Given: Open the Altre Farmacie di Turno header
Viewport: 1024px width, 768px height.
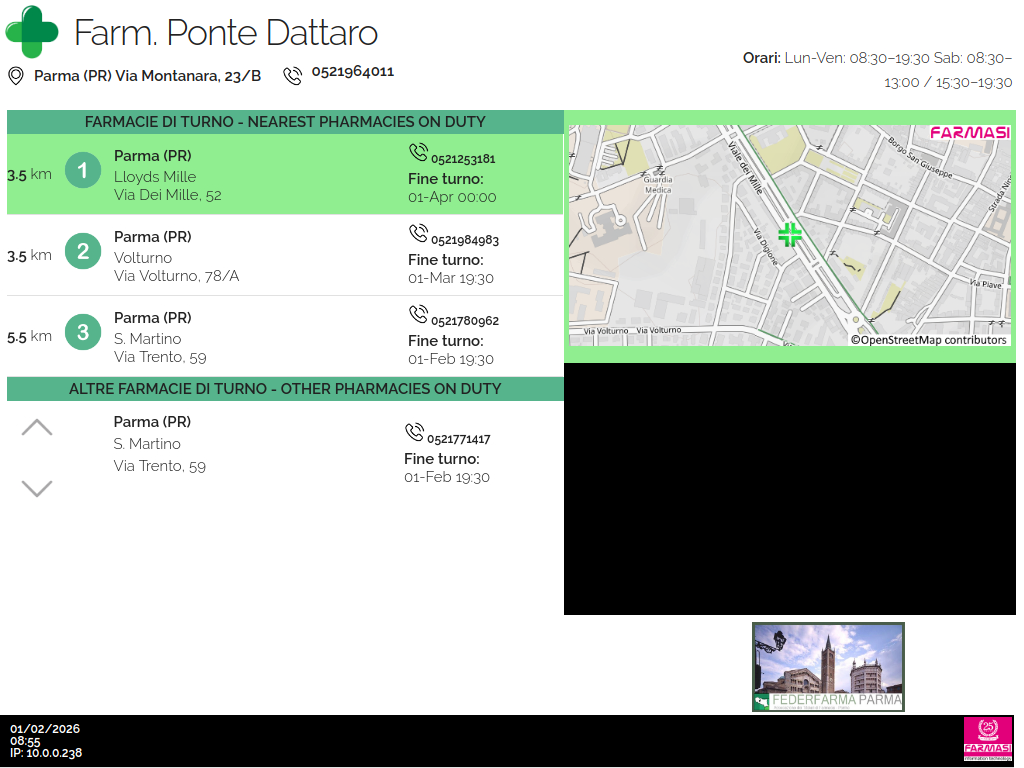Looking at the screenshot, I should coord(285,389).
